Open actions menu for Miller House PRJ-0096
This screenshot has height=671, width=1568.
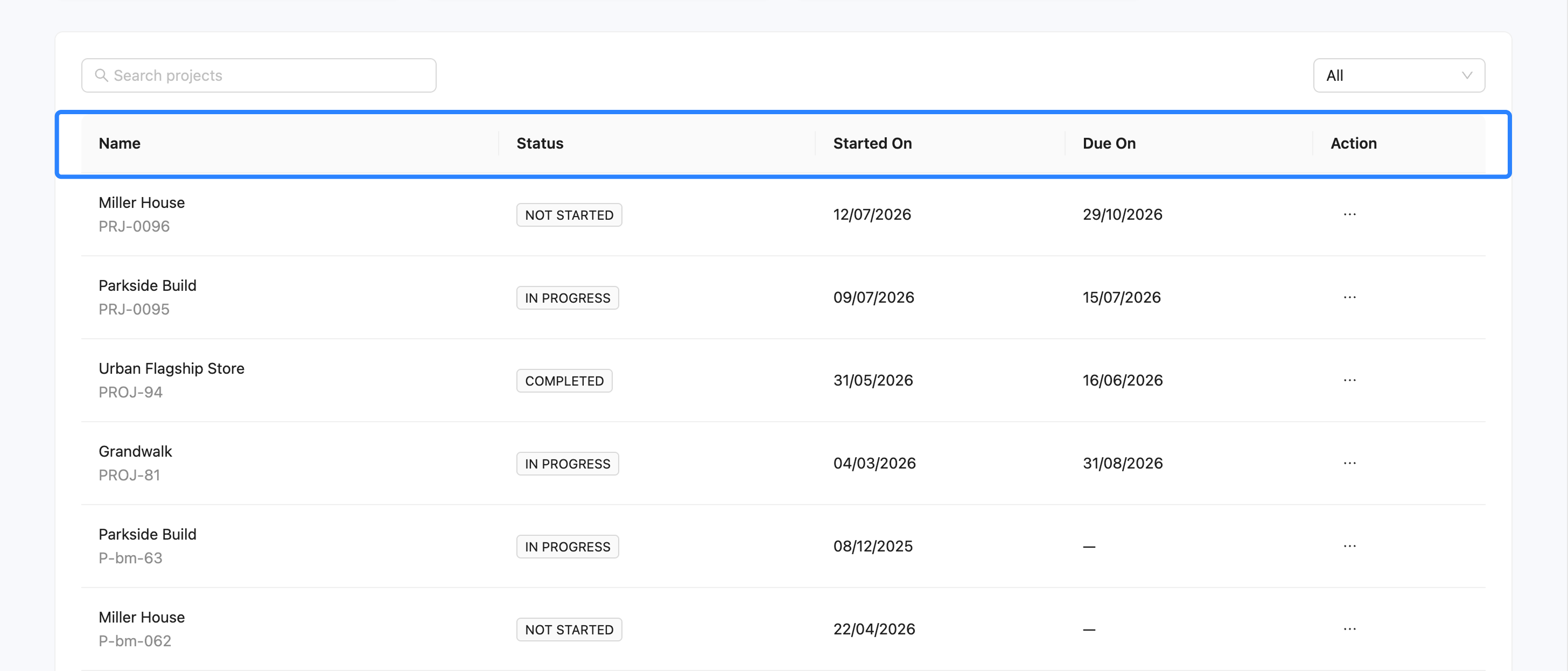pos(1349,214)
